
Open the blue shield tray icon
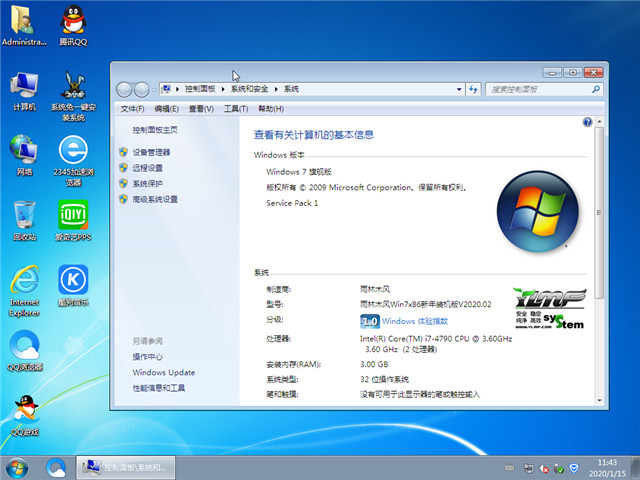tap(574, 468)
